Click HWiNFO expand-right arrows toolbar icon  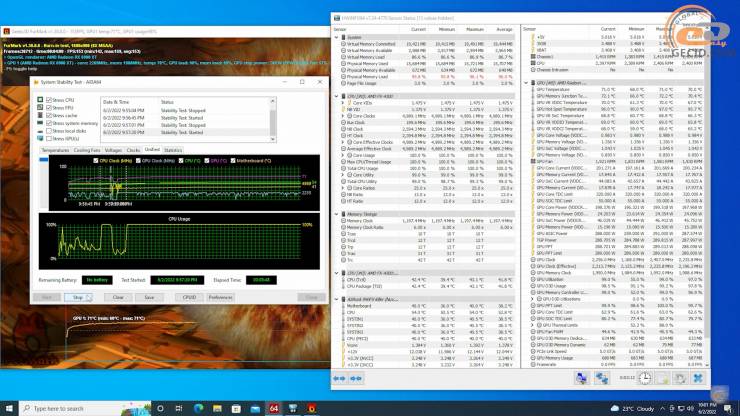(356, 378)
